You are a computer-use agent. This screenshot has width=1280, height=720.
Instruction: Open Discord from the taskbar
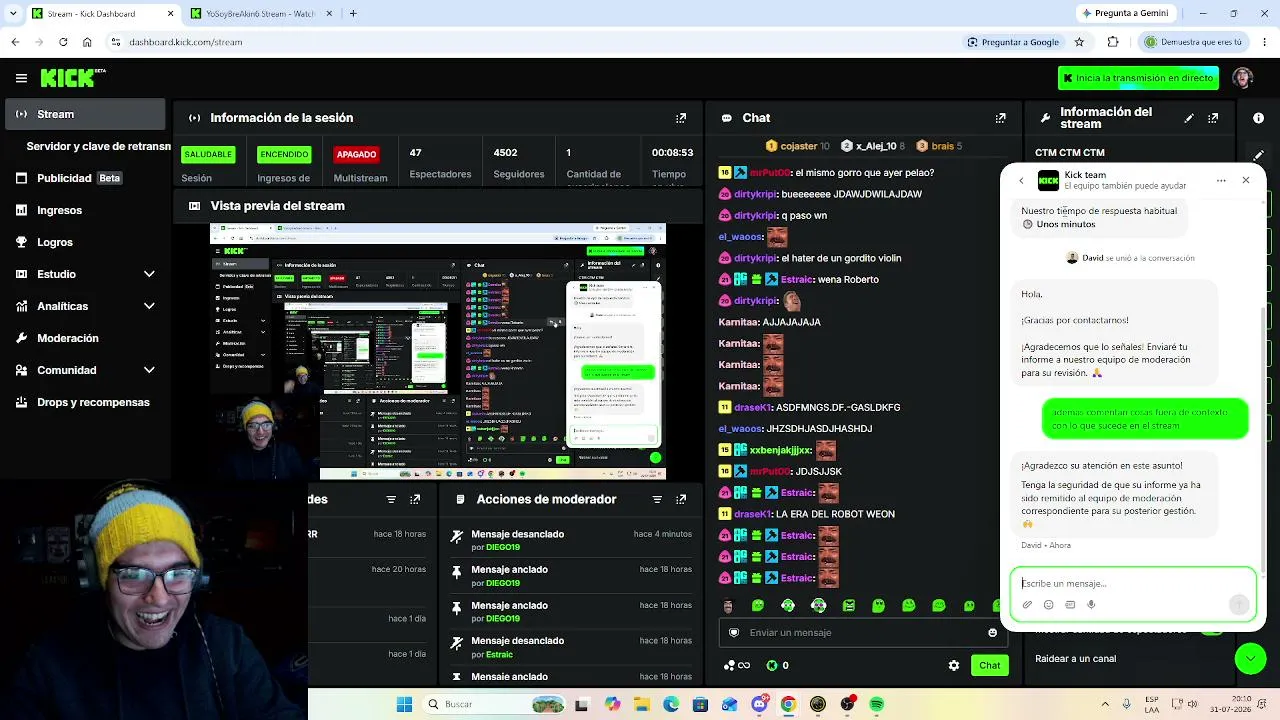759,705
